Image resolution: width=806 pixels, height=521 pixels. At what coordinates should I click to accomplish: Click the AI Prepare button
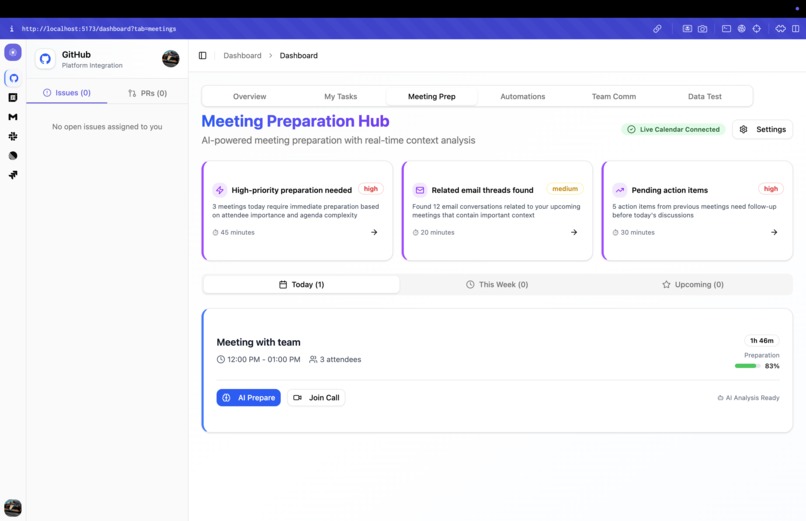click(248, 398)
